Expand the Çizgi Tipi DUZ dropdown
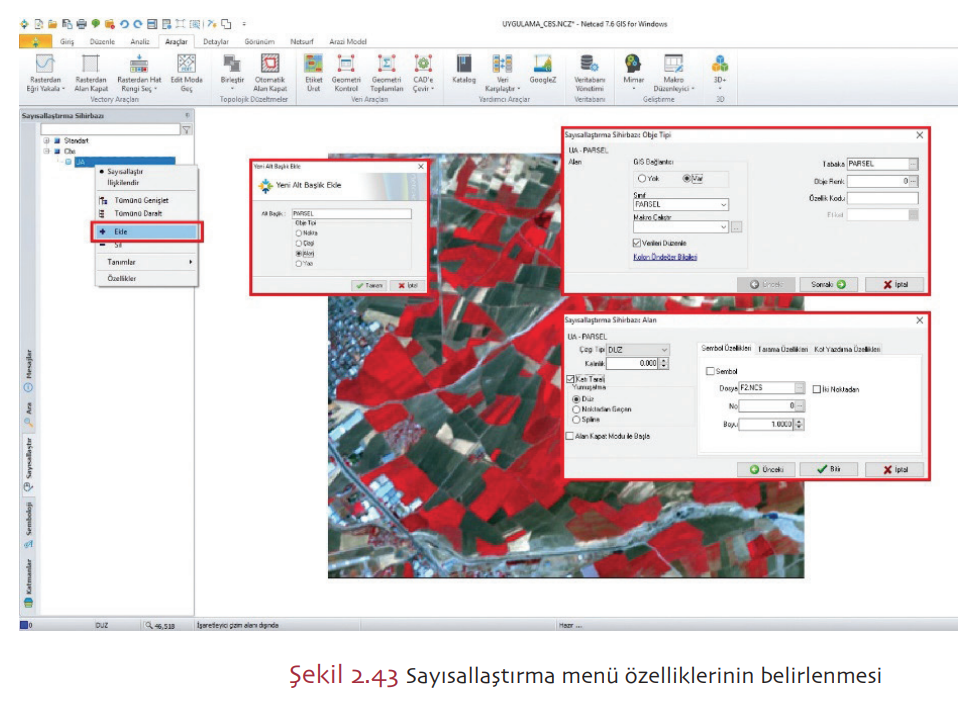 click(663, 350)
